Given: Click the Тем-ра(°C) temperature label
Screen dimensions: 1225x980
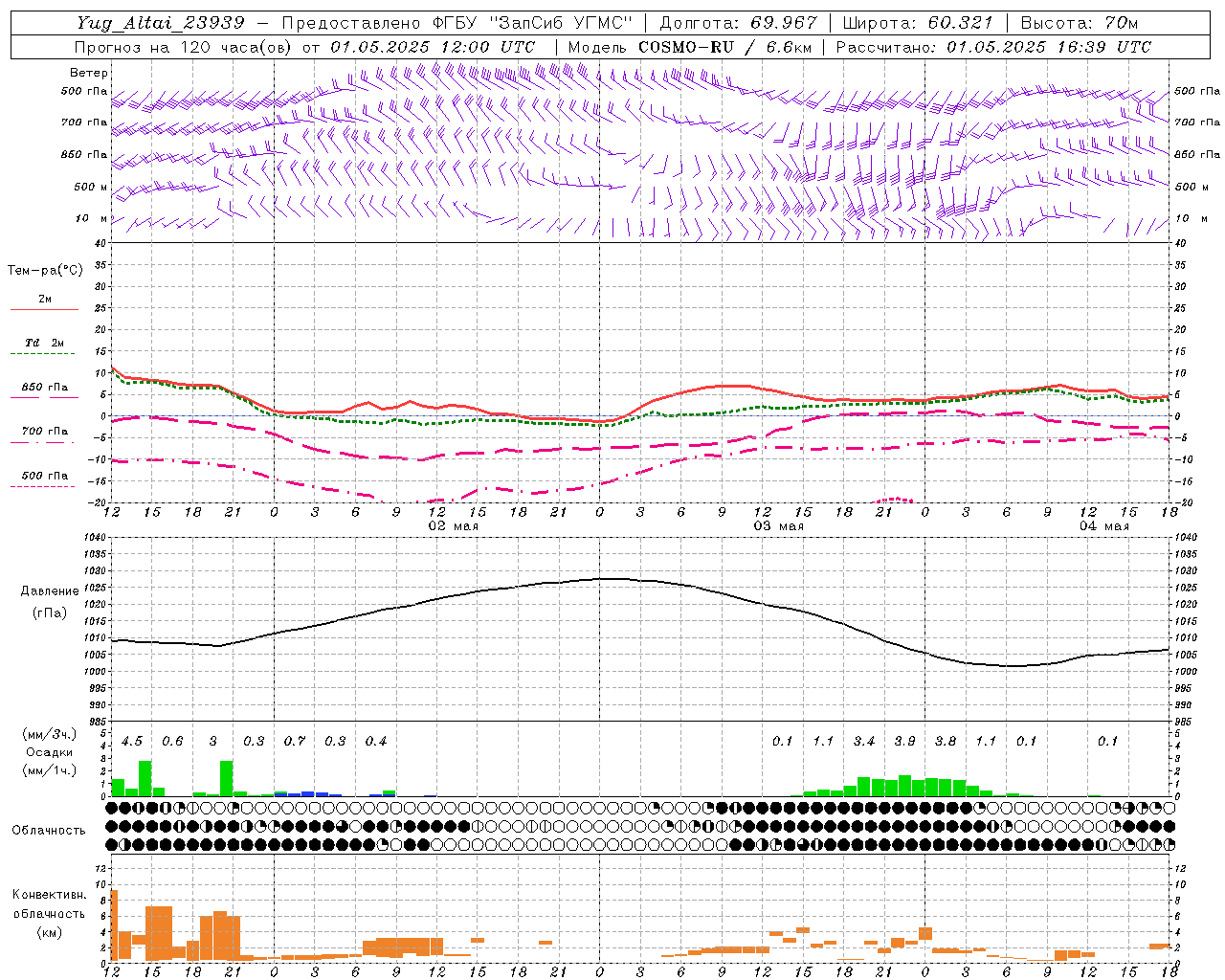Looking at the screenshot, I should [x=45, y=271].
